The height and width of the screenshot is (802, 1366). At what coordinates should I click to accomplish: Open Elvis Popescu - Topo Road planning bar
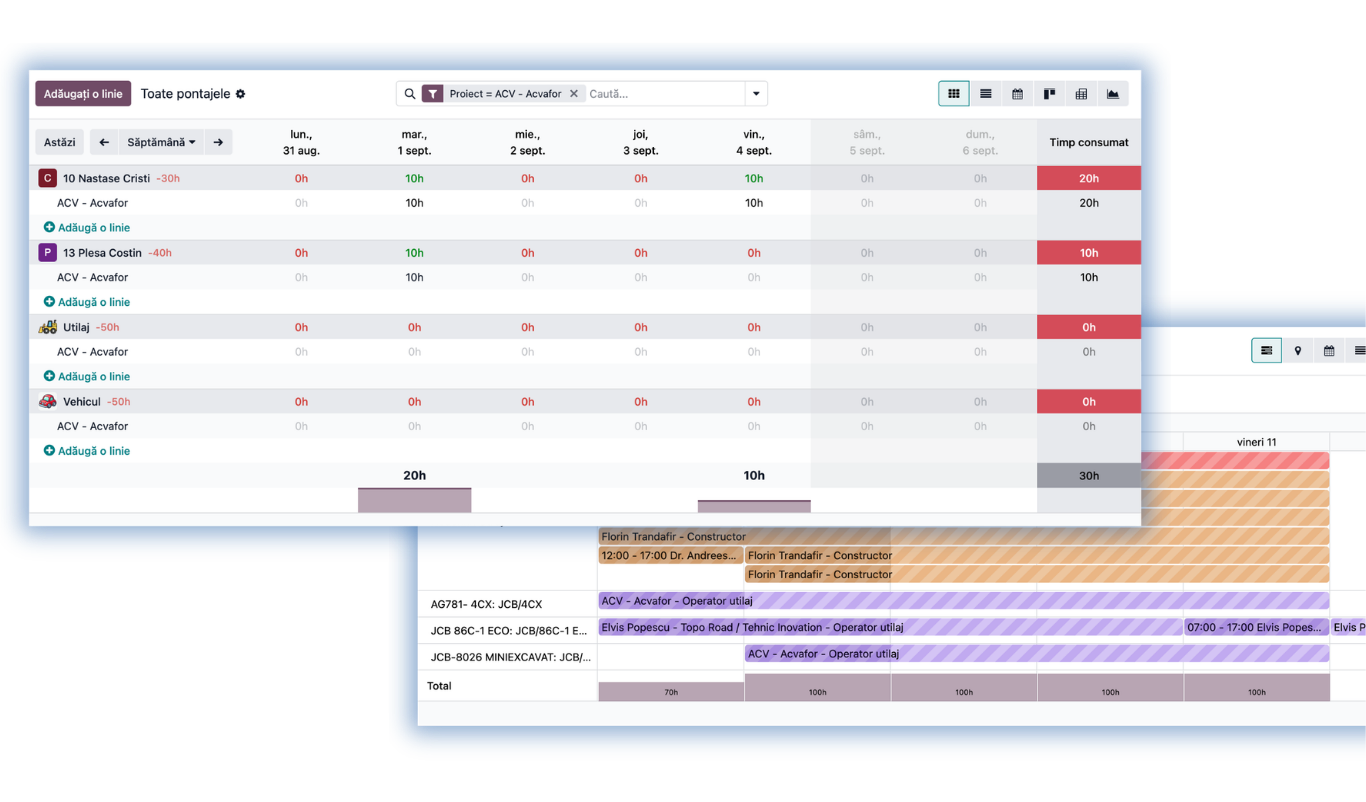click(890, 627)
